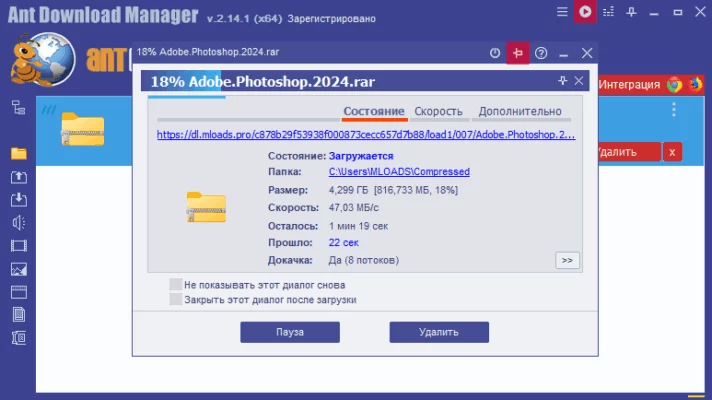712x400 pixels.
Task: Open the C:\Users\MLOADS\Compressed folder link
Action: [x=399, y=172]
